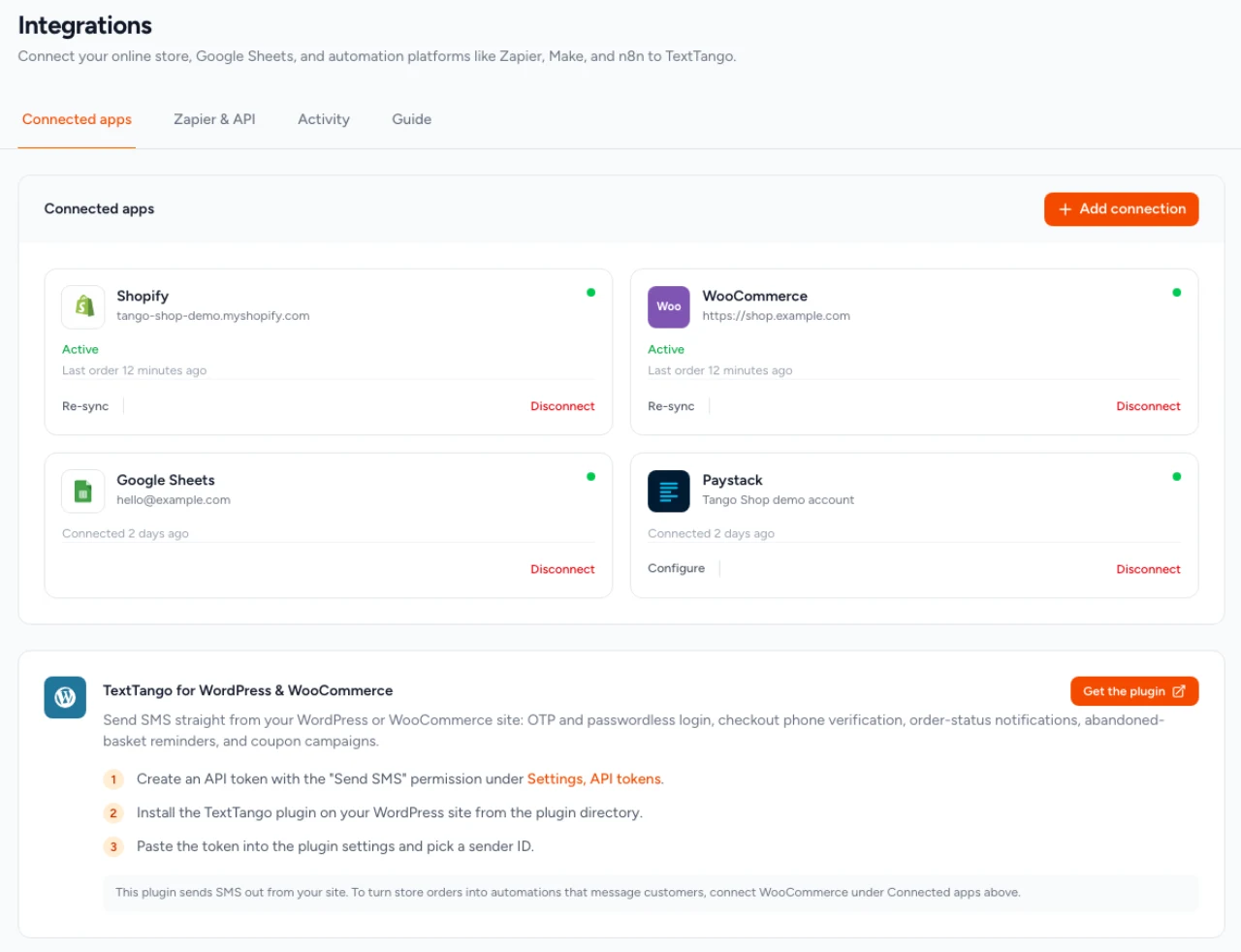Configure the Paystack connection
The width and height of the screenshot is (1241, 952).
[676, 568]
